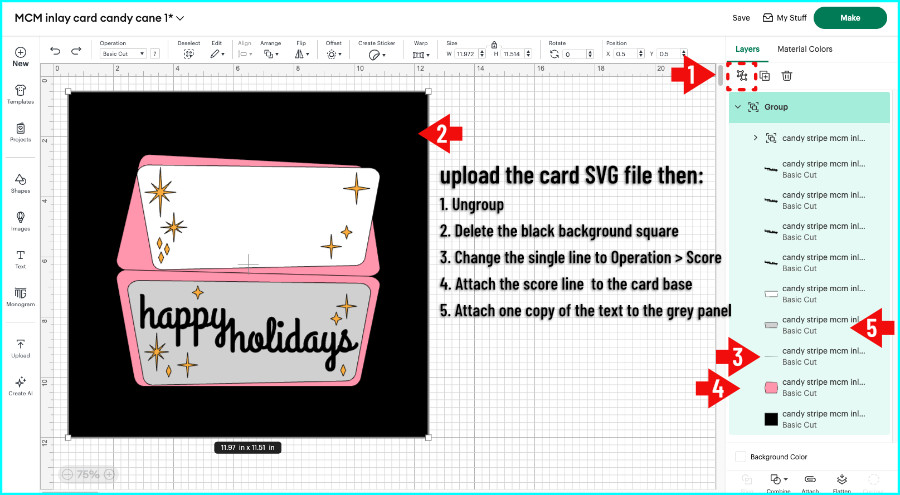Click the My Stuff envelope icon
900x495 pixels.
coord(767,18)
